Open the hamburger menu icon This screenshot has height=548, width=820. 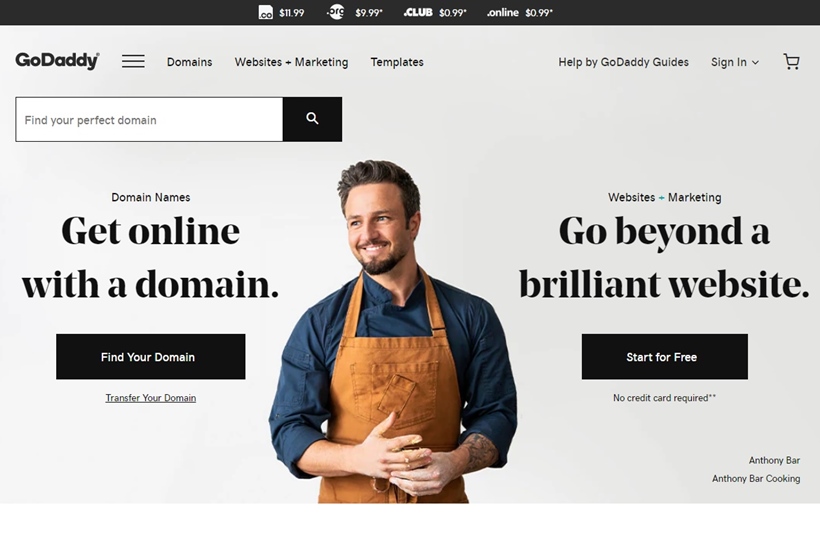point(133,62)
